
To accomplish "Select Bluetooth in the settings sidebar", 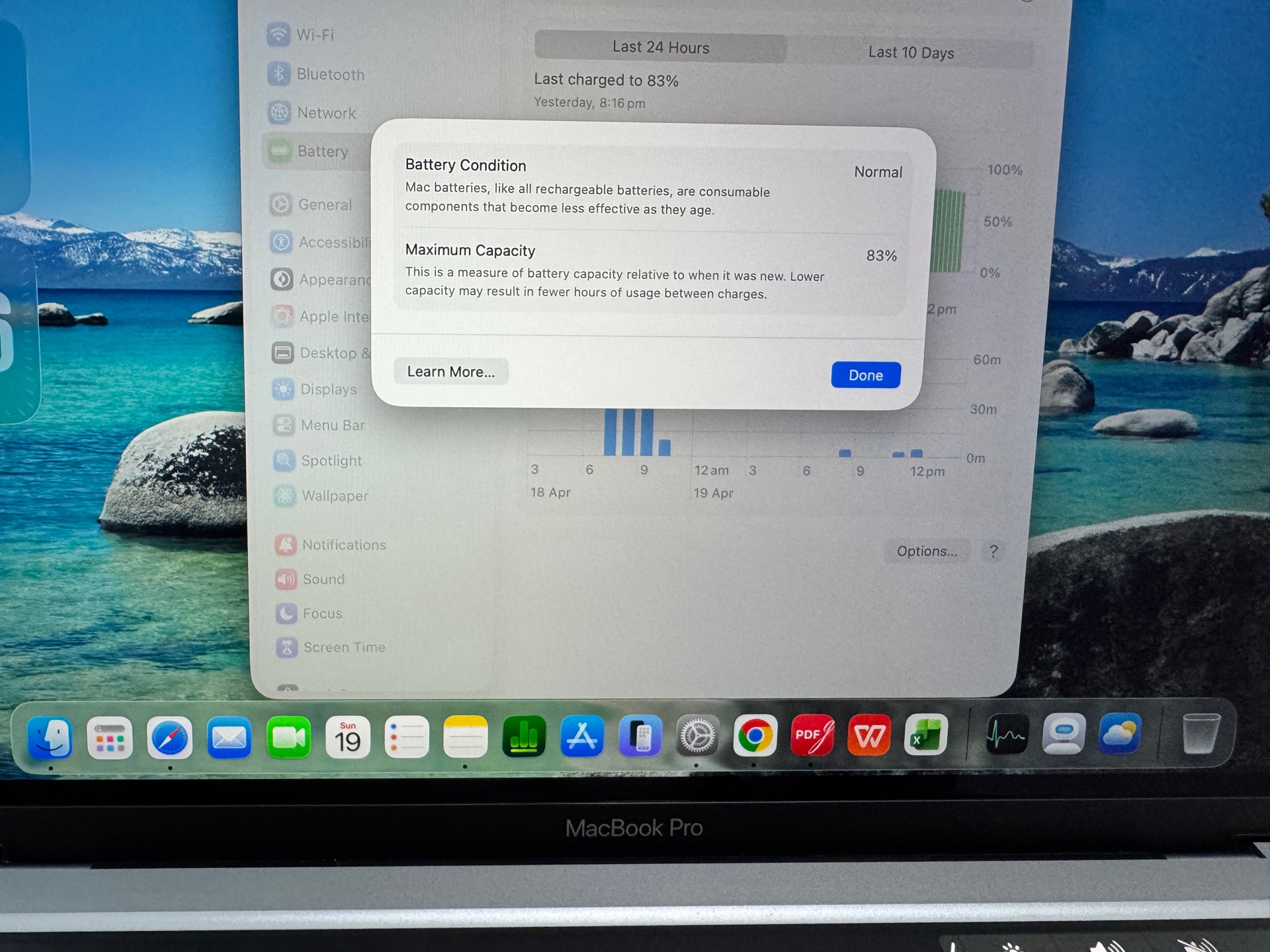I will (316, 74).
